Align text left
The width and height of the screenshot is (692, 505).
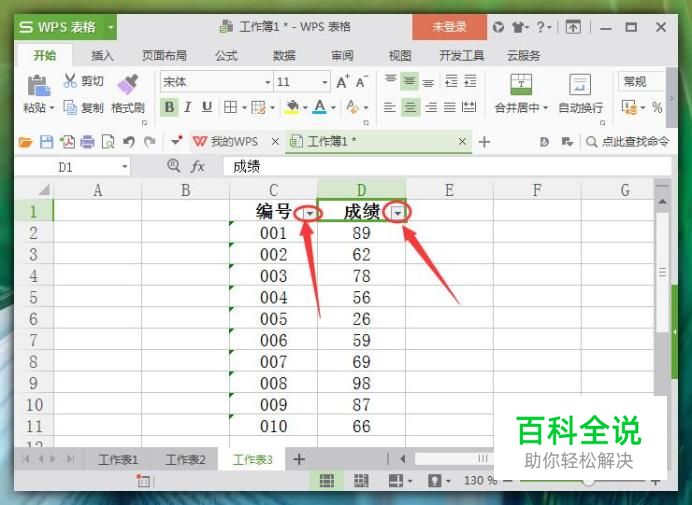[390, 107]
